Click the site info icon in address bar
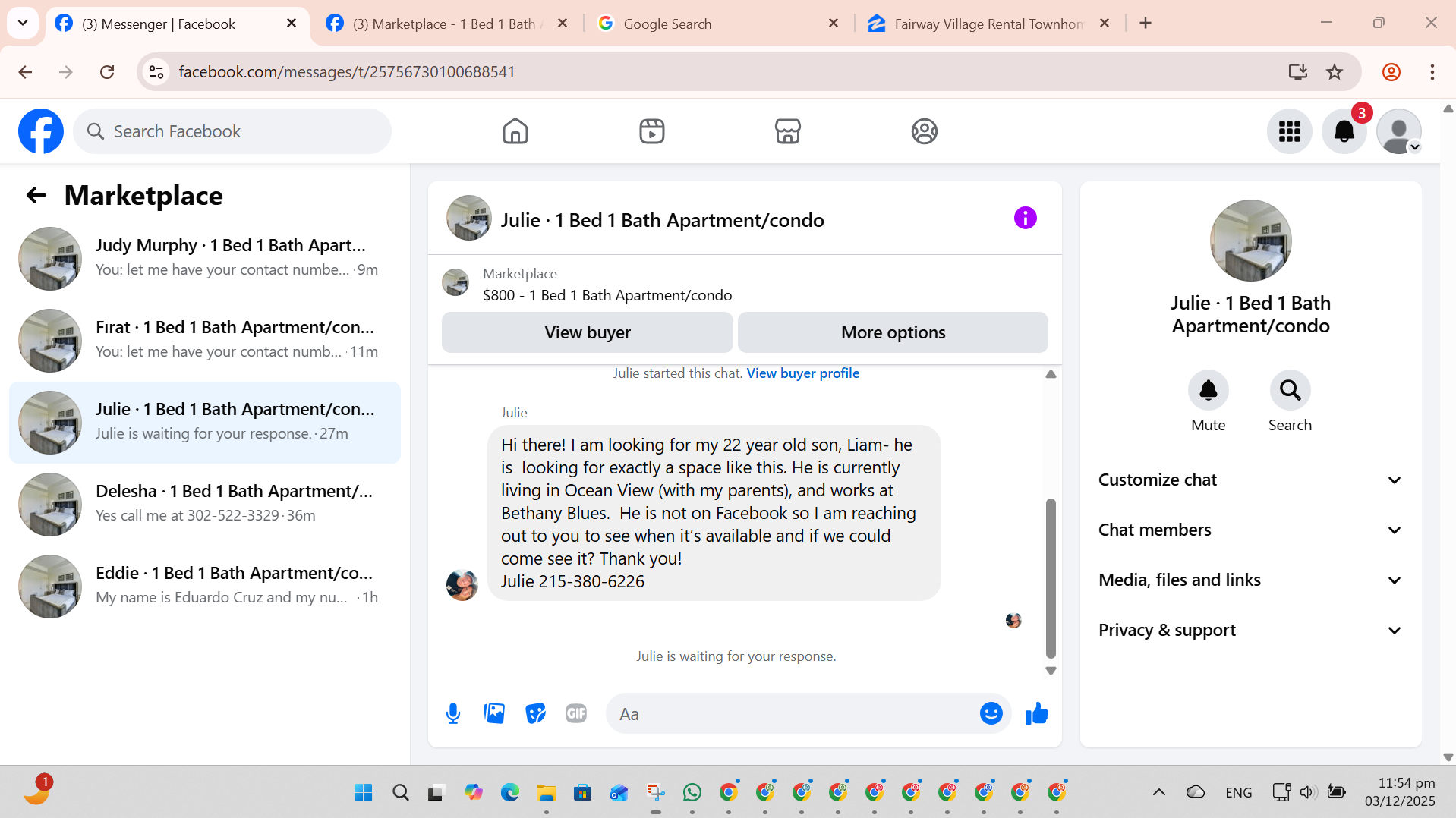The height and width of the screenshot is (818, 1456). (x=156, y=72)
